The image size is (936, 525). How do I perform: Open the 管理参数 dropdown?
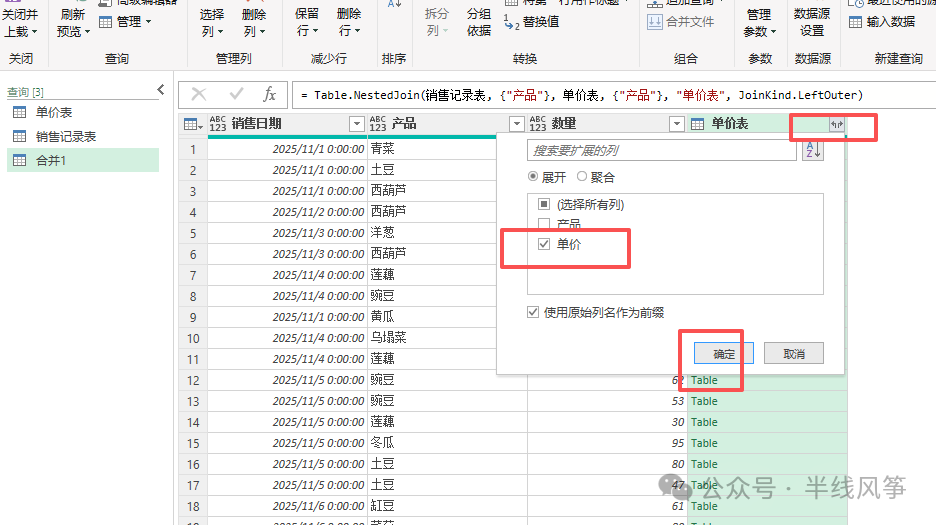759,23
